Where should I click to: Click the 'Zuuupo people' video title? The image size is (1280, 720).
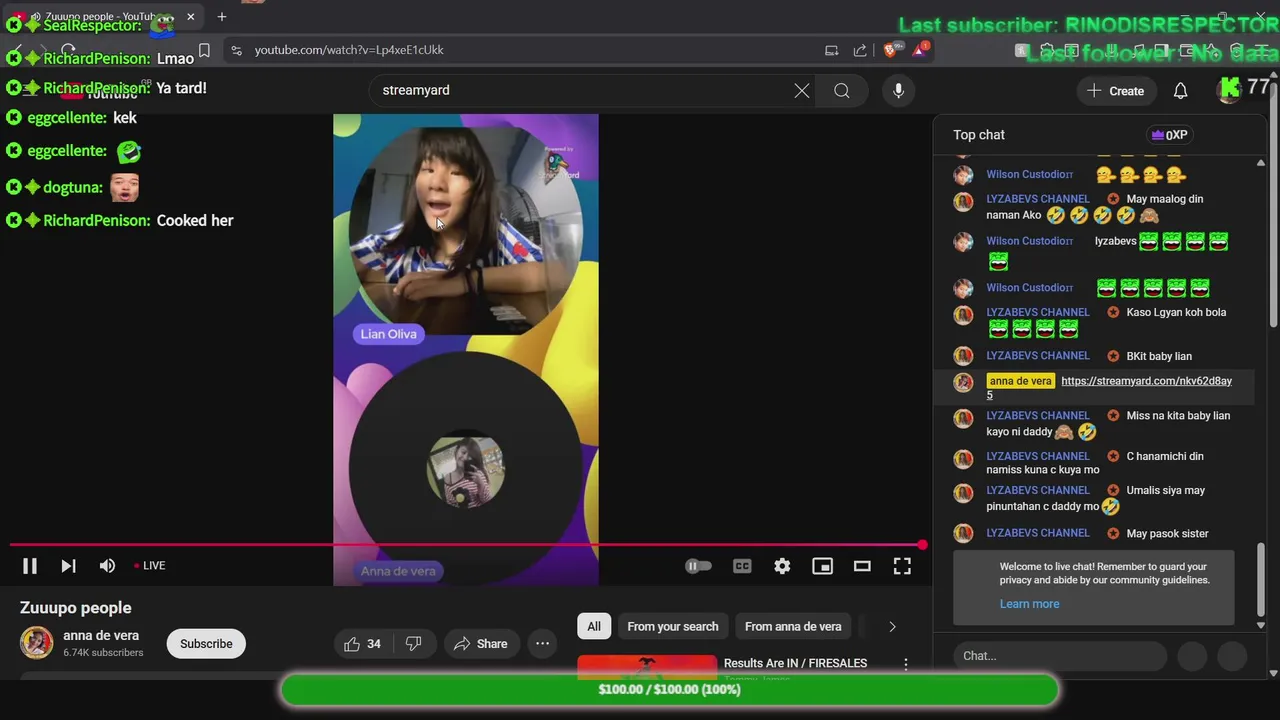(76, 608)
